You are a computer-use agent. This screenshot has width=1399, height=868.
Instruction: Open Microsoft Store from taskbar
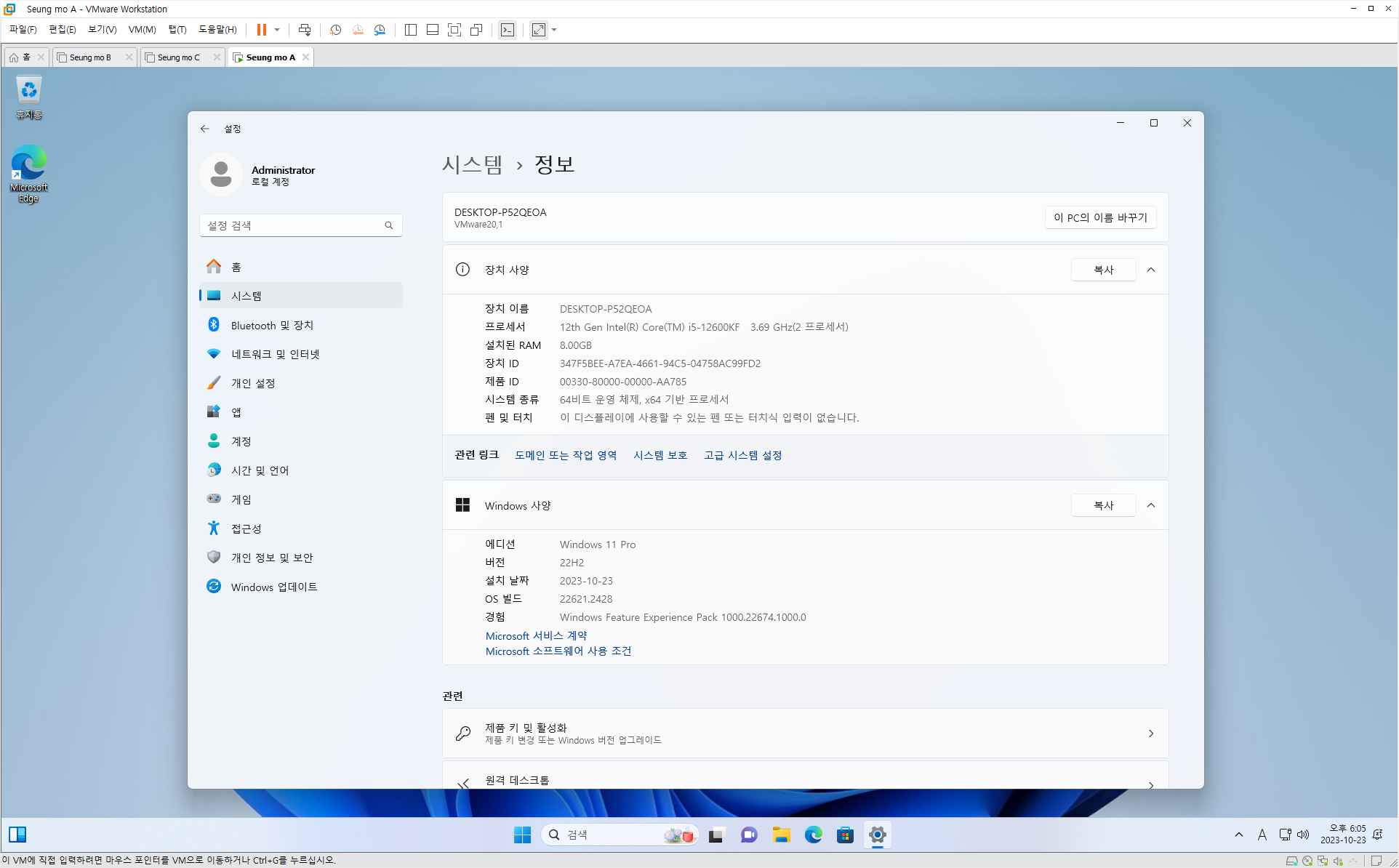[845, 835]
